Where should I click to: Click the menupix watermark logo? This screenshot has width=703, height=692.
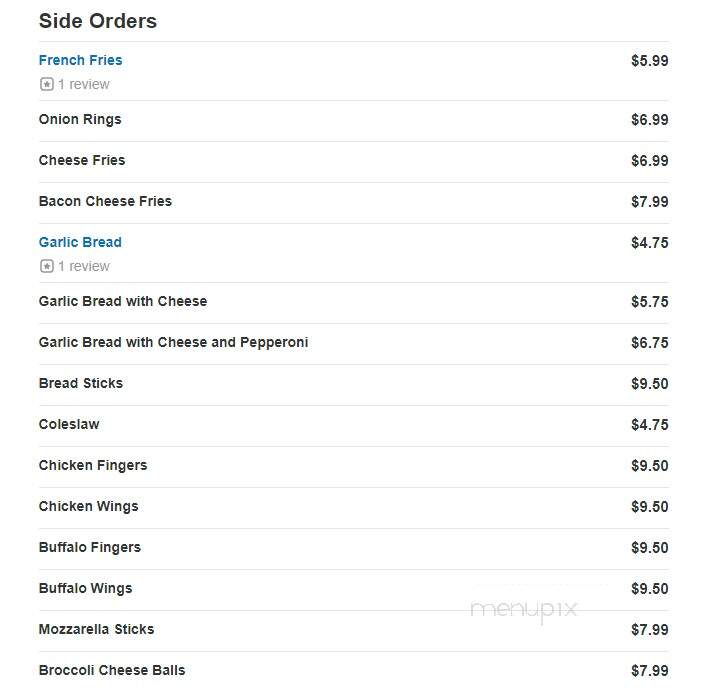tap(523, 610)
